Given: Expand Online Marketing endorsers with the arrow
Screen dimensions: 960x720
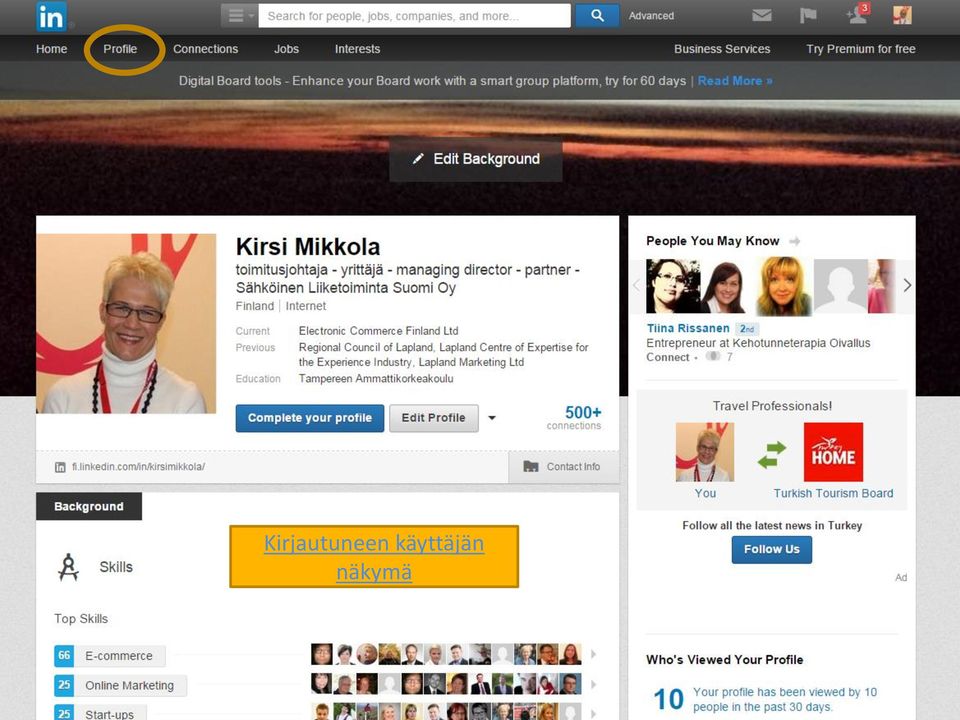Looking at the screenshot, I should (x=593, y=684).
